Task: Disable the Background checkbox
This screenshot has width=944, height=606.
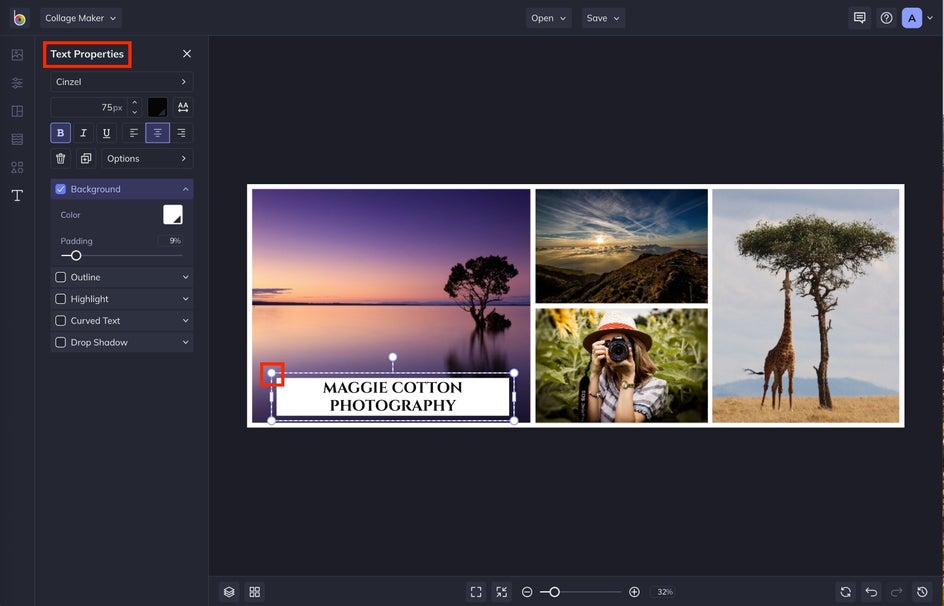Action: click(61, 189)
